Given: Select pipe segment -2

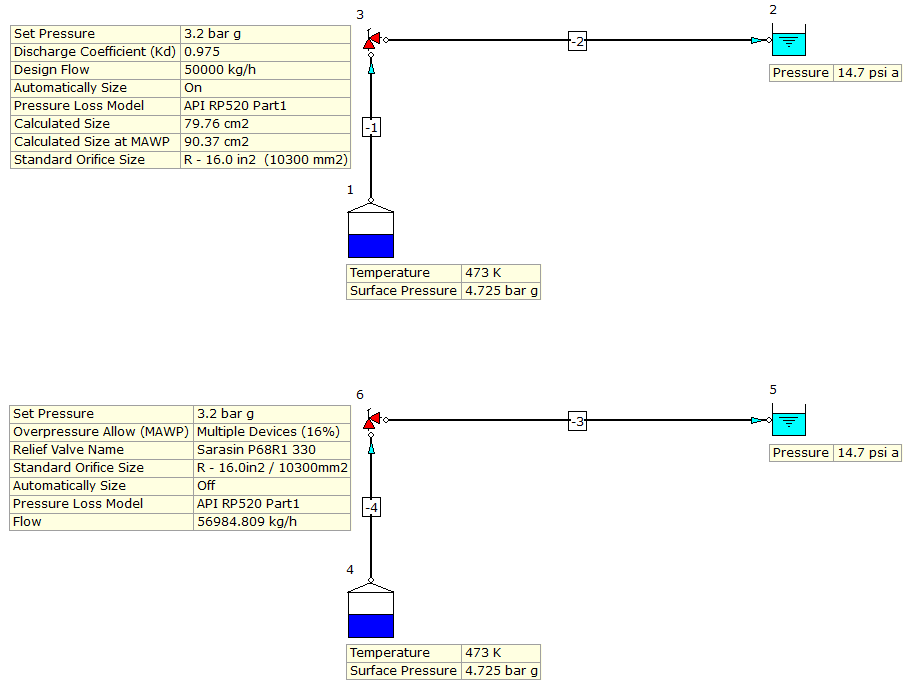Looking at the screenshot, I should (576, 42).
